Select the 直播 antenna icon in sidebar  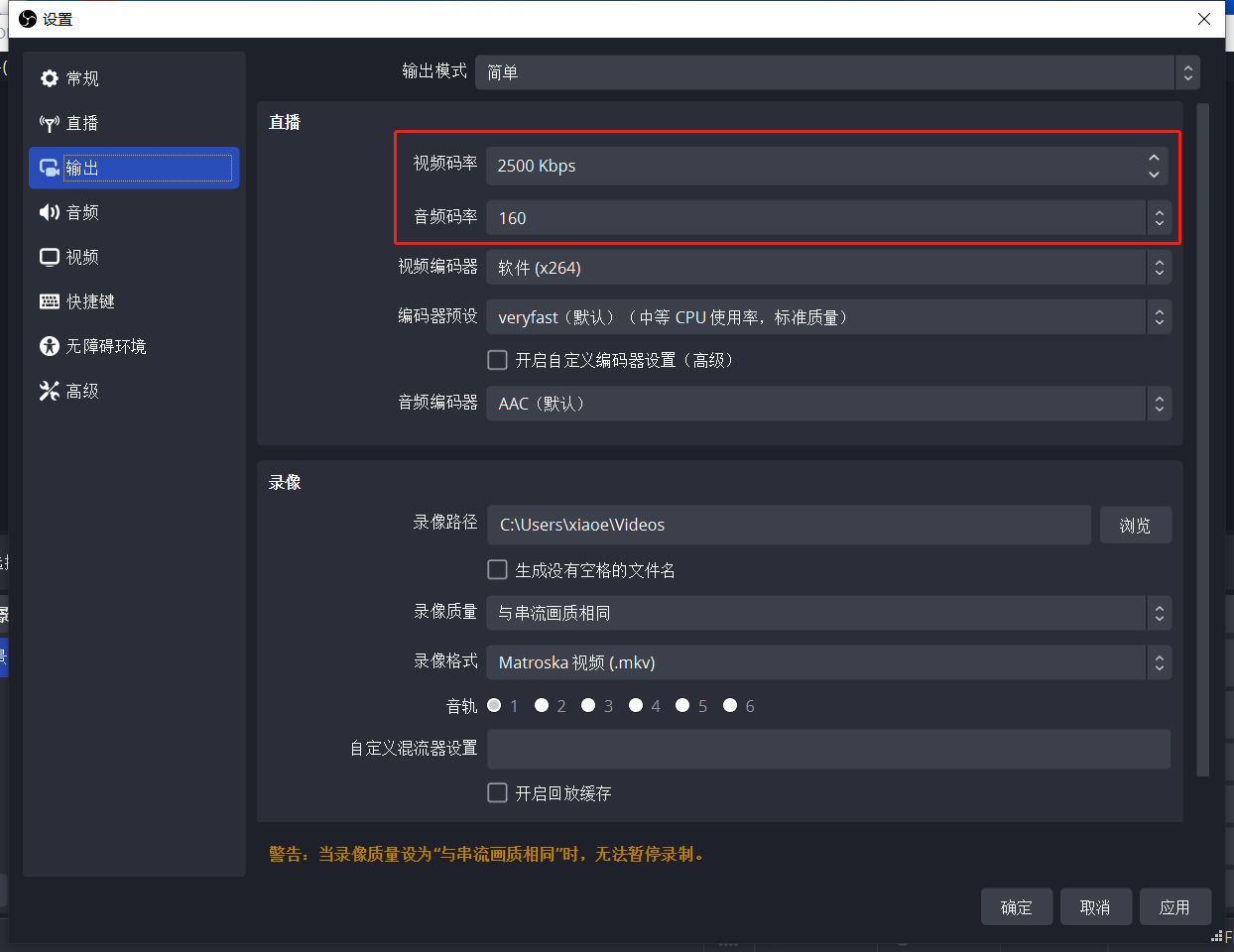tap(50, 123)
